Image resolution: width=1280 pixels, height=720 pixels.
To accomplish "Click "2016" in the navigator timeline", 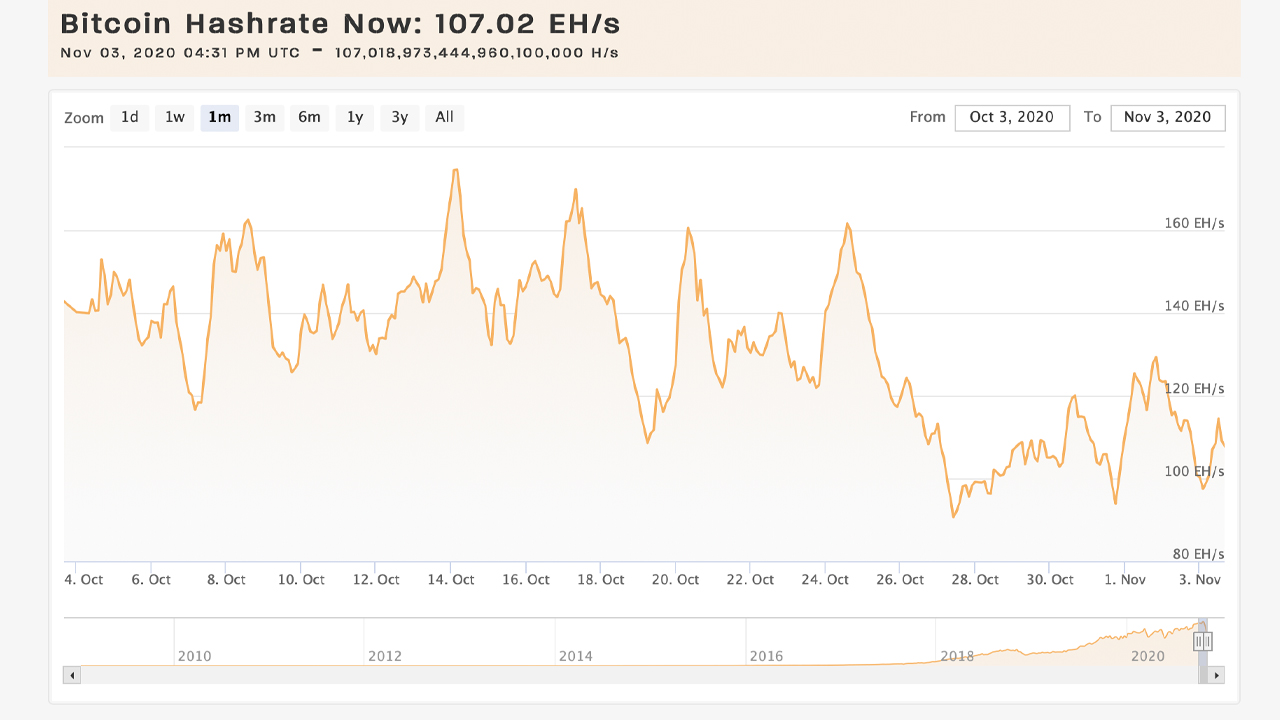I will tap(767, 656).
